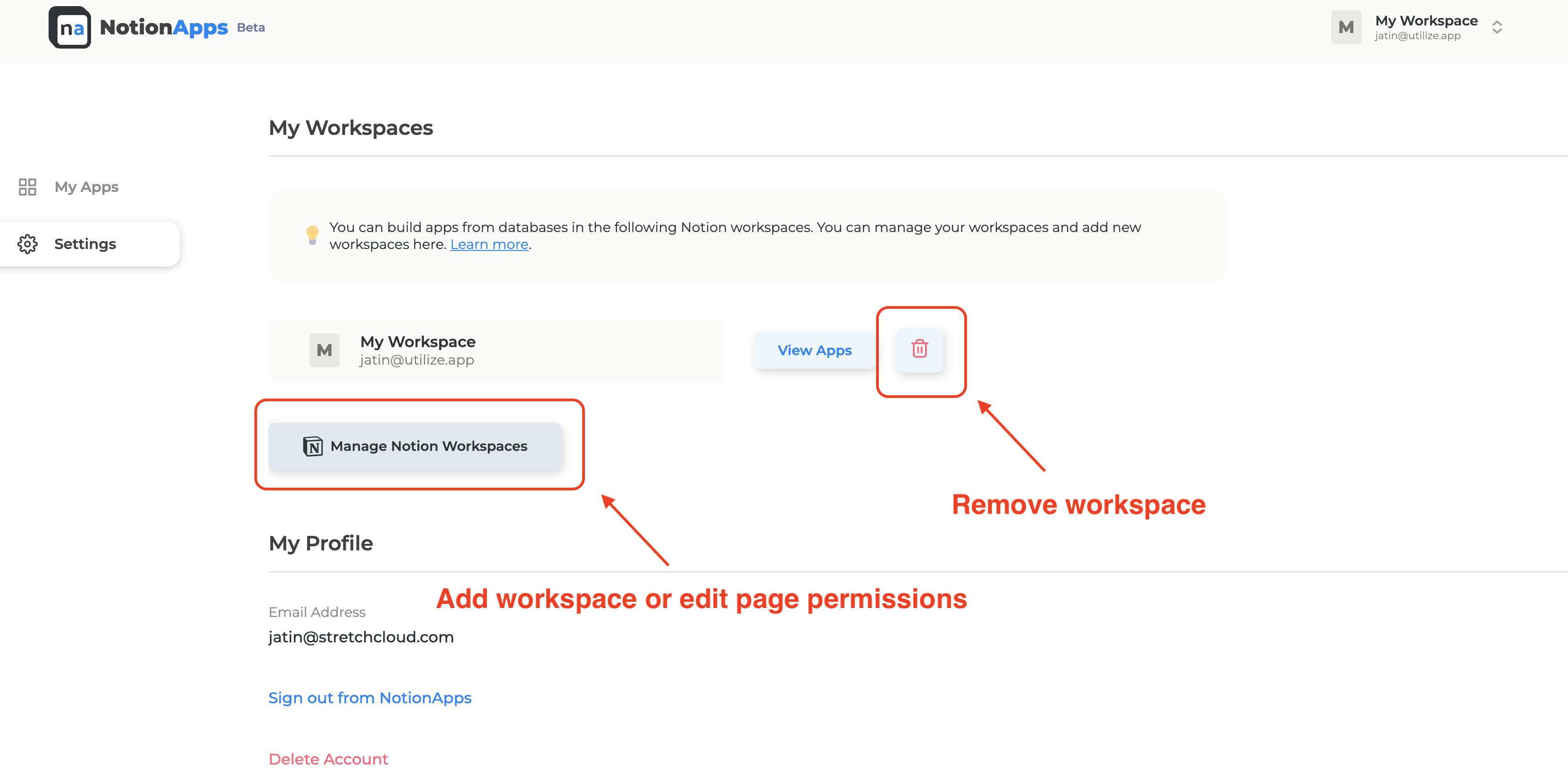Select the My Workspace row card
The width and height of the screenshot is (1568, 782).
pos(495,350)
